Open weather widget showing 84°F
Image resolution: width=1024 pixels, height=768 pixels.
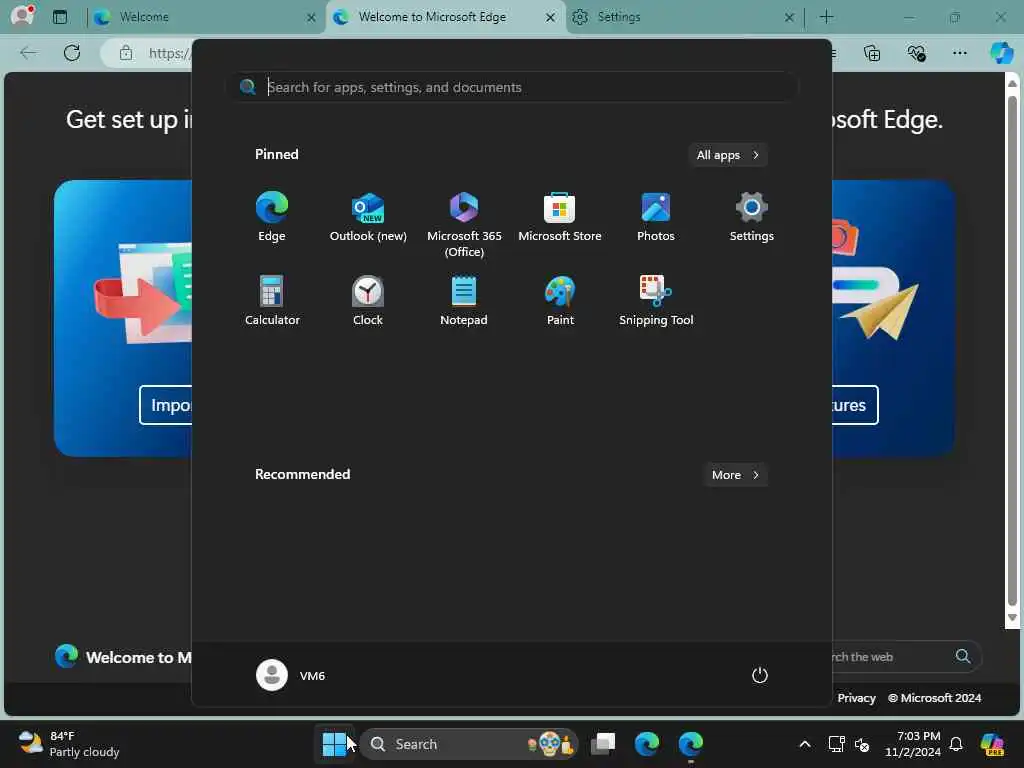69,744
